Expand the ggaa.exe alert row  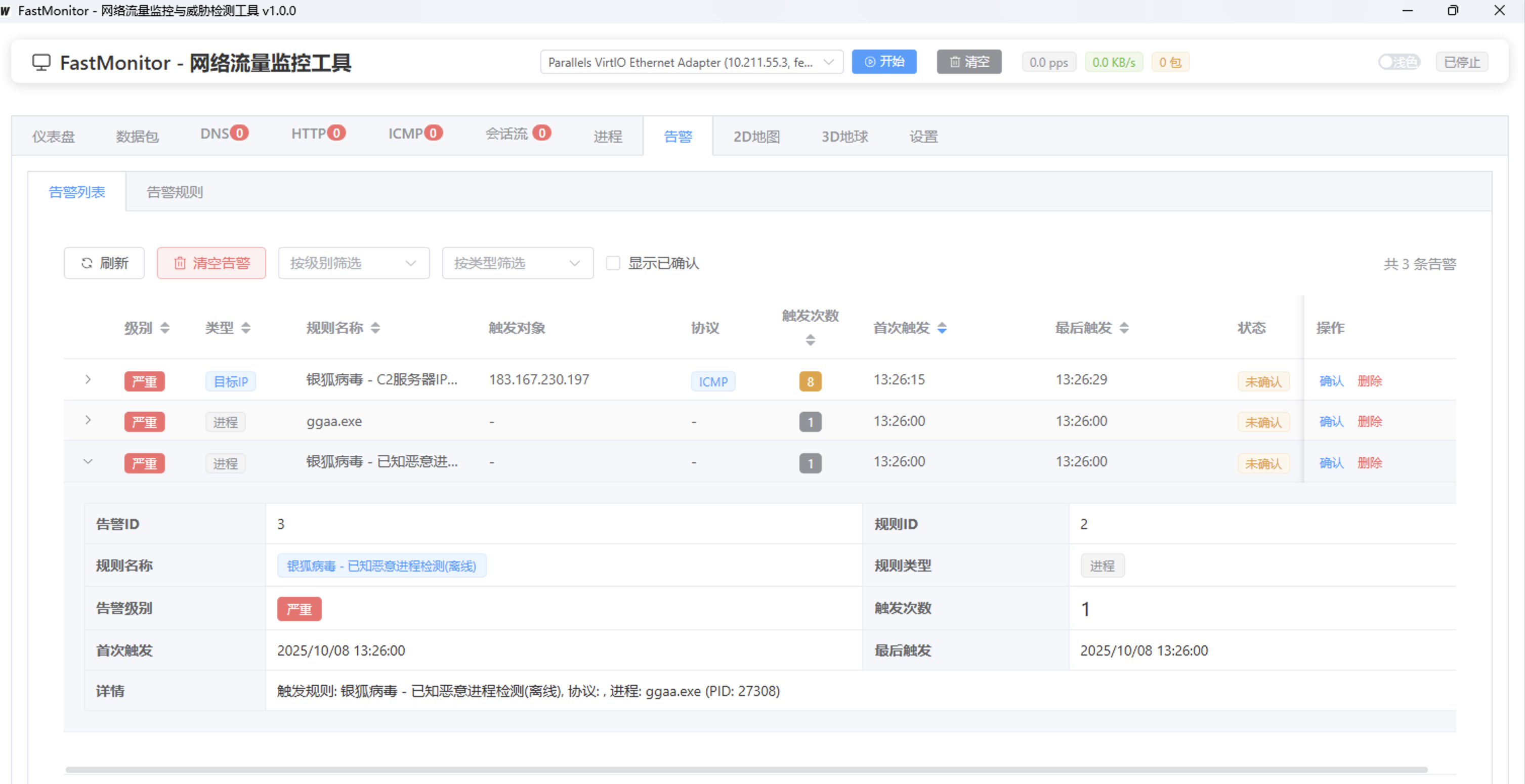tap(88, 420)
